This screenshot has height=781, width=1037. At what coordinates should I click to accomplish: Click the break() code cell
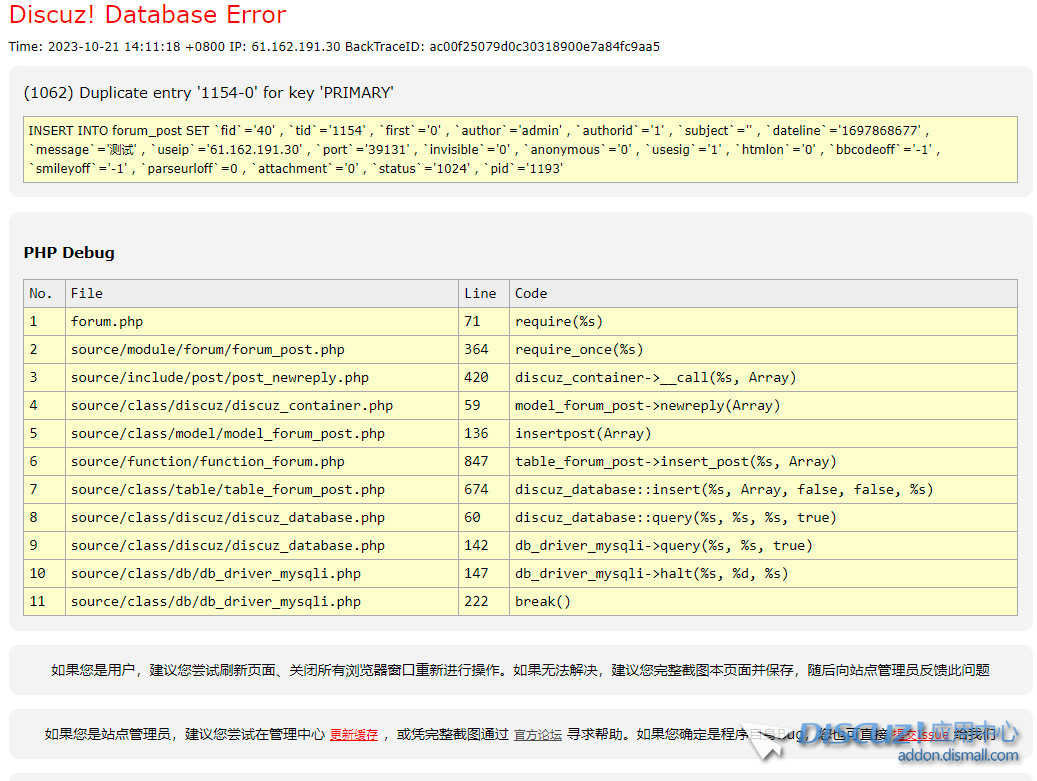point(543,601)
